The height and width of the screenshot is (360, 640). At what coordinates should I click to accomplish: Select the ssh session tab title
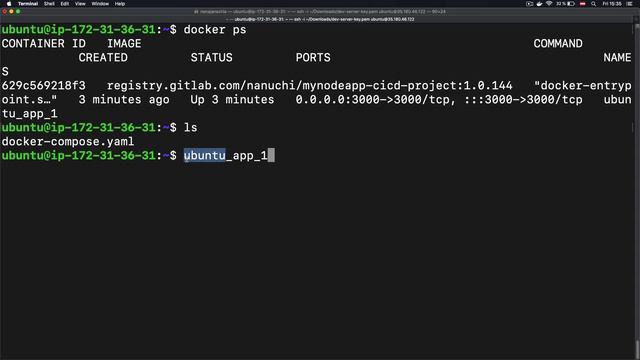(320, 19)
